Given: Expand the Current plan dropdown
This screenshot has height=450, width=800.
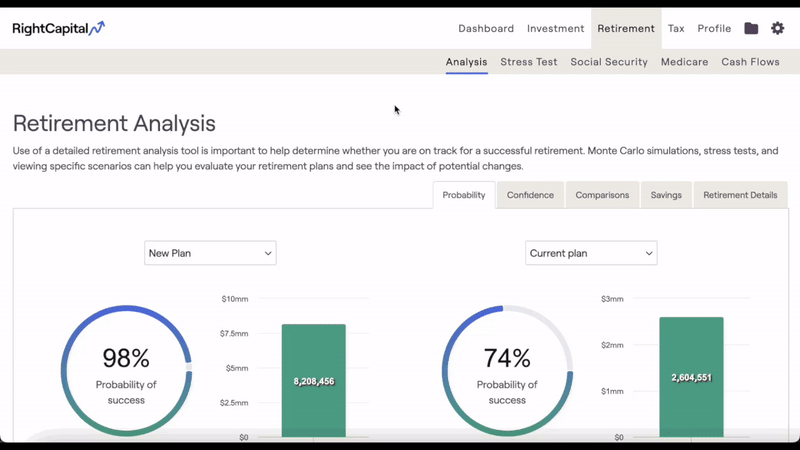Looking at the screenshot, I should (591, 253).
